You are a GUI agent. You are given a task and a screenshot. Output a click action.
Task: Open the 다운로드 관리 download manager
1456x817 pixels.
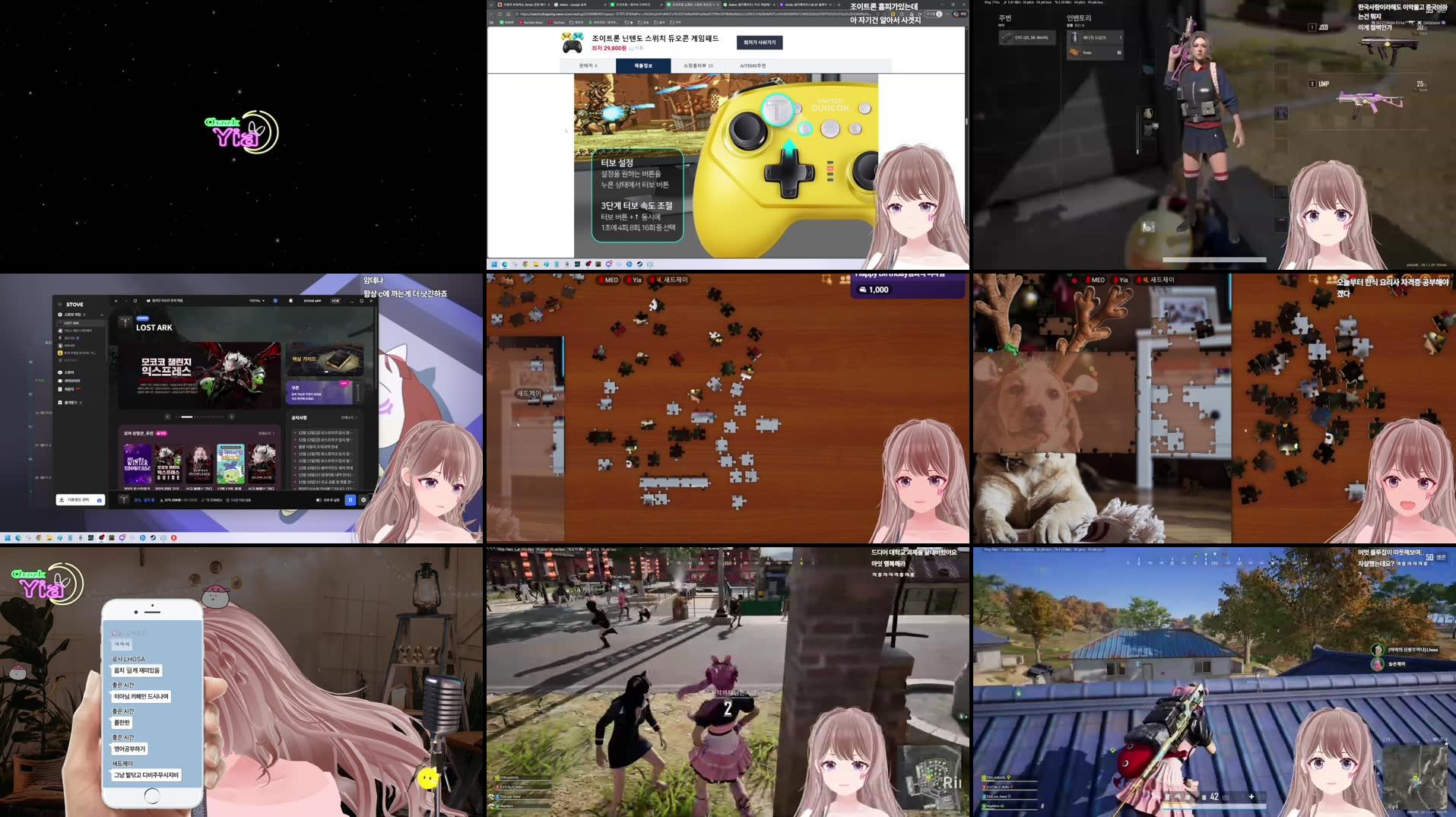[x=78, y=499]
